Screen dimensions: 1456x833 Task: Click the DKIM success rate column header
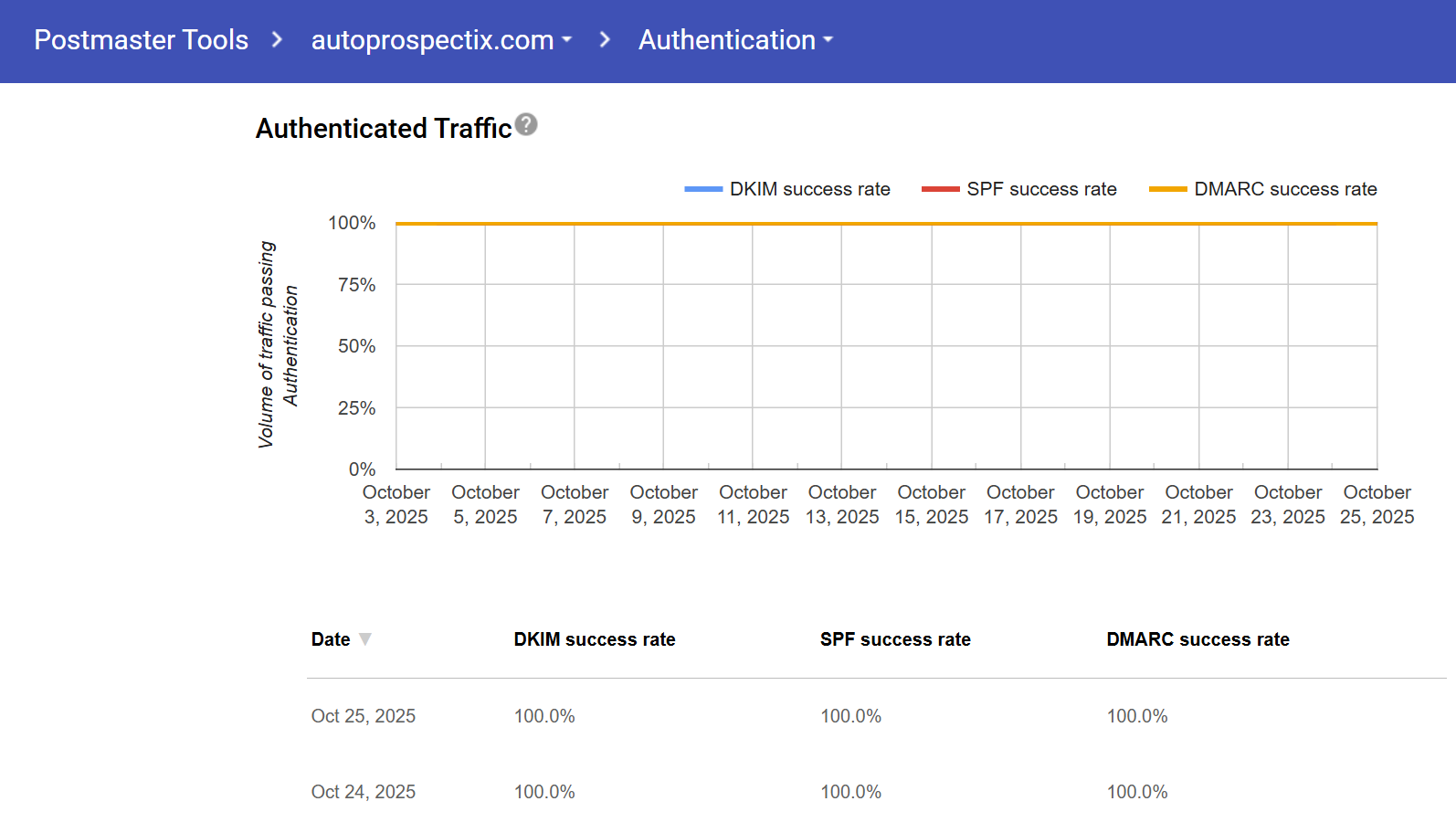click(x=595, y=639)
